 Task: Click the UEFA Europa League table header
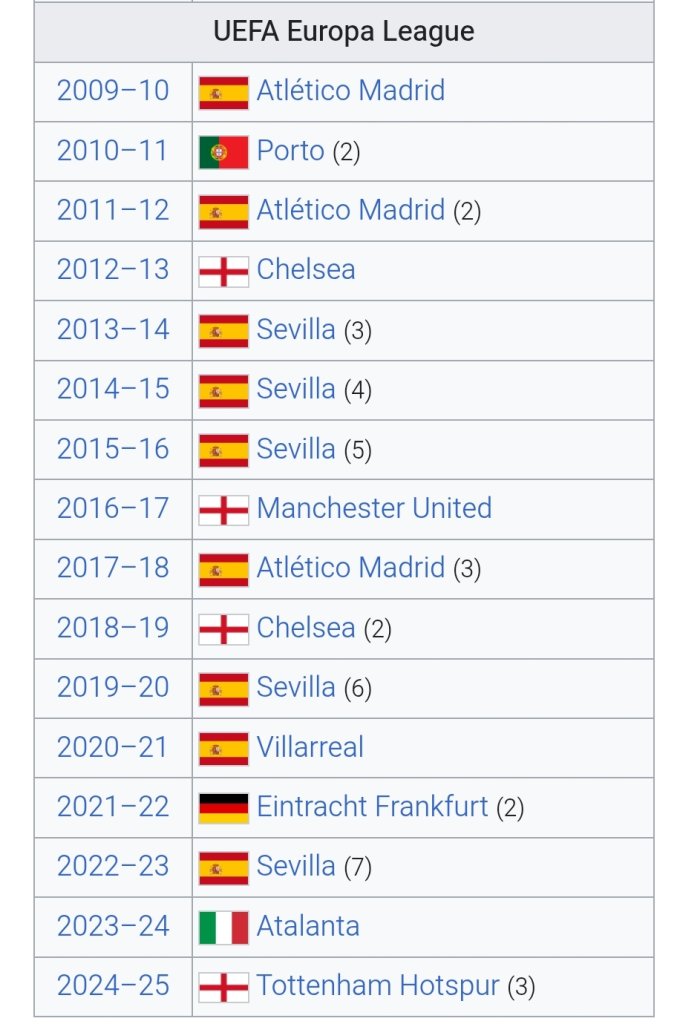pos(344,31)
